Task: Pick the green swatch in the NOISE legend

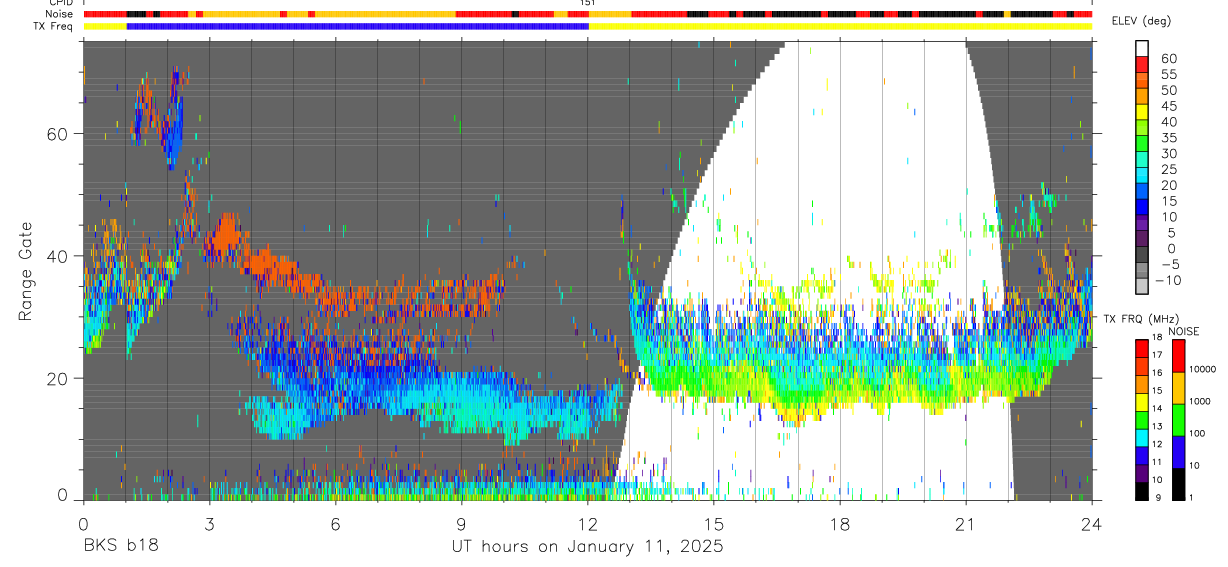Action: click(1177, 419)
